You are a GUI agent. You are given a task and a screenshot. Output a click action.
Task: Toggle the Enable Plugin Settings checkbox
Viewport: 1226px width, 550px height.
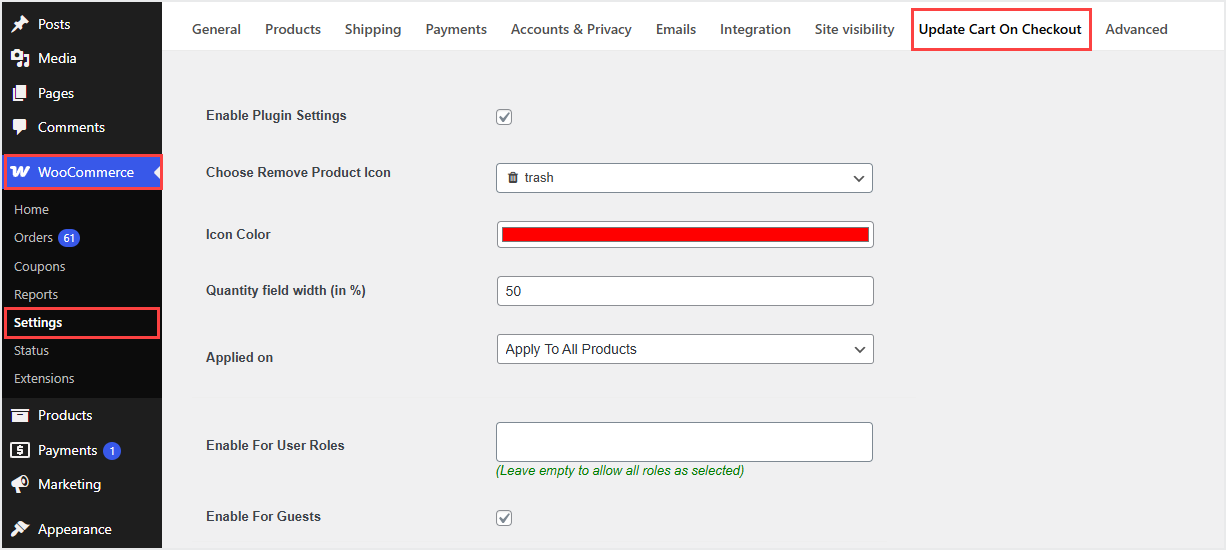[504, 117]
